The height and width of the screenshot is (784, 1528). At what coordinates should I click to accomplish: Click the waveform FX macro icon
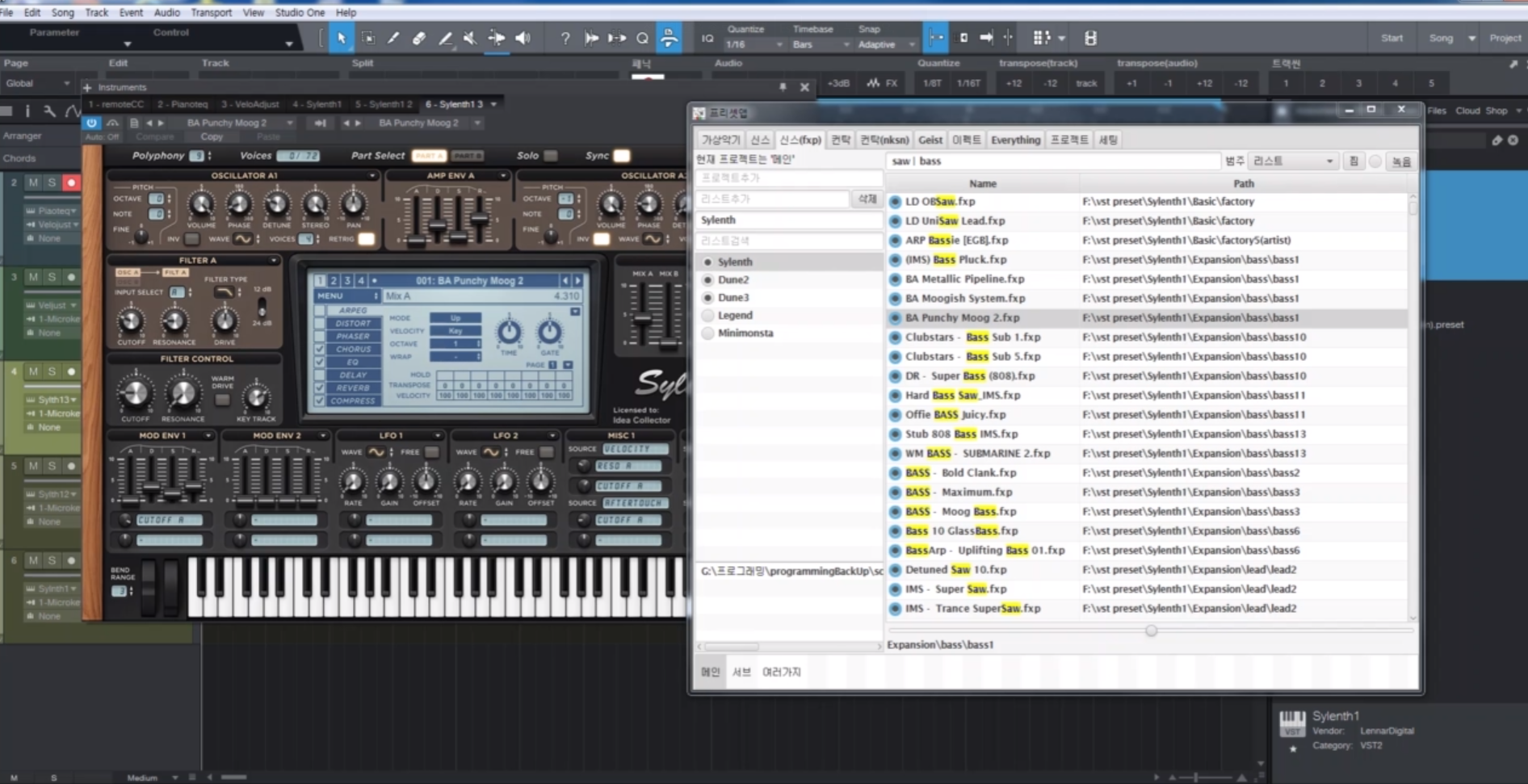(x=881, y=82)
